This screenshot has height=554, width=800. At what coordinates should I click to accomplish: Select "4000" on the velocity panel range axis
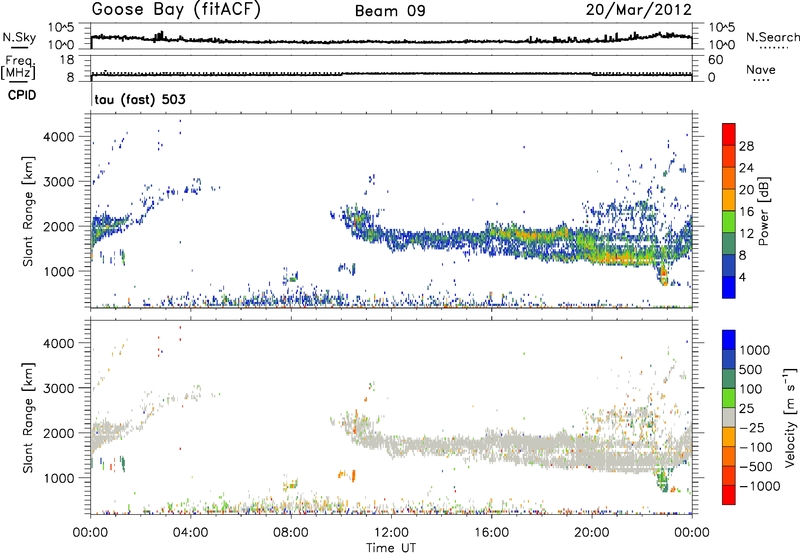point(58,343)
